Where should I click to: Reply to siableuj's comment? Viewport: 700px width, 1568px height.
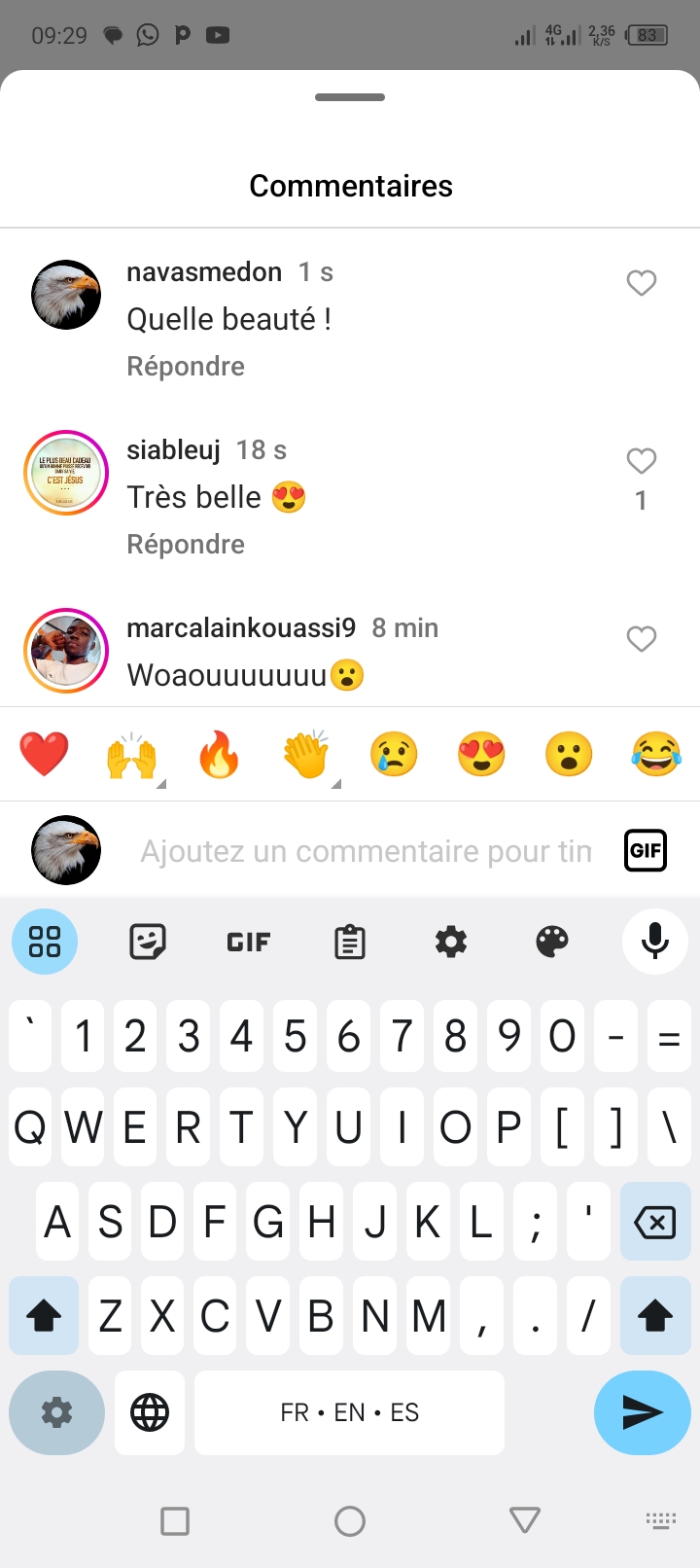(x=186, y=545)
